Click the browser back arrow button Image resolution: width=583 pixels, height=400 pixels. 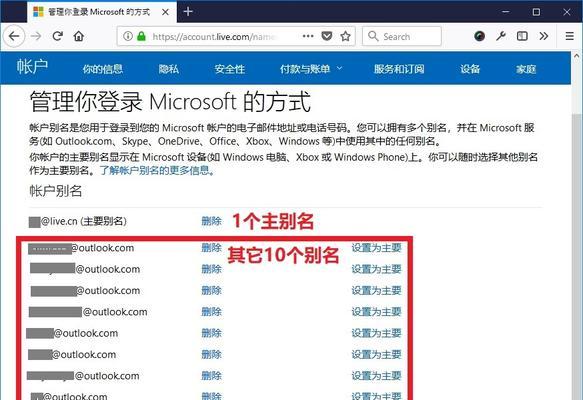(14, 36)
